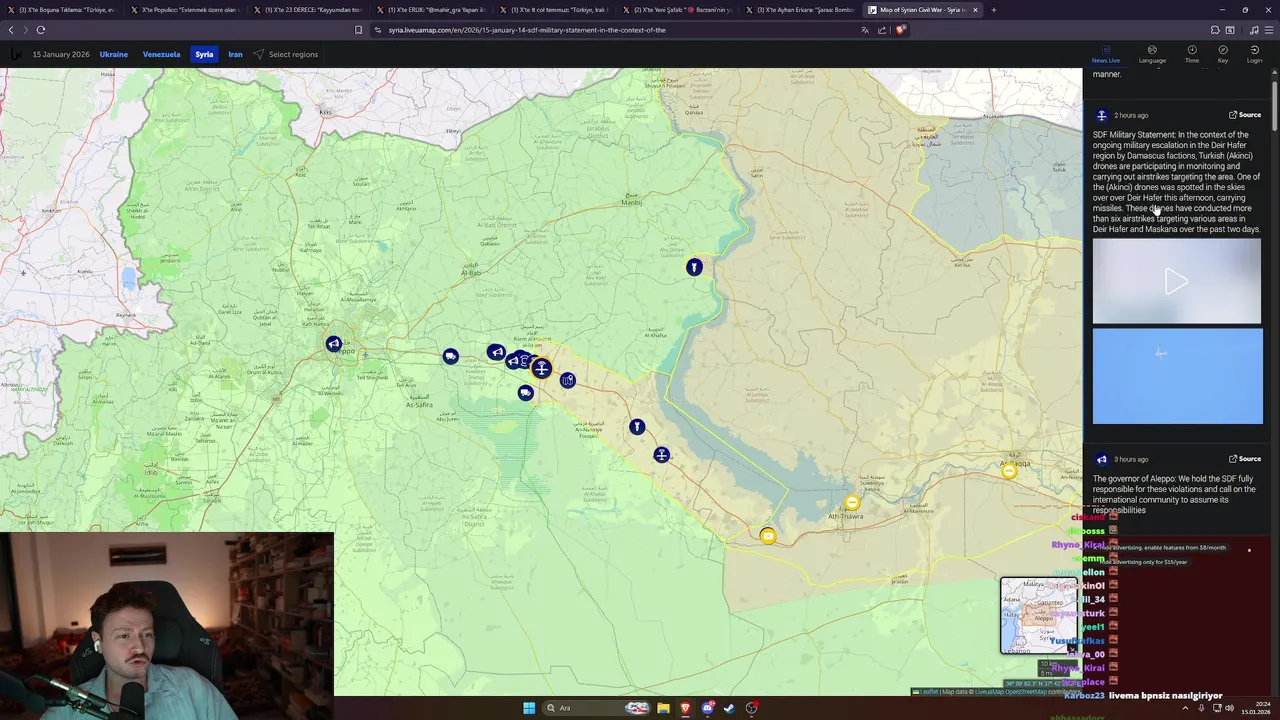
Task: Open the Language selector icon
Action: click(1152, 54)
